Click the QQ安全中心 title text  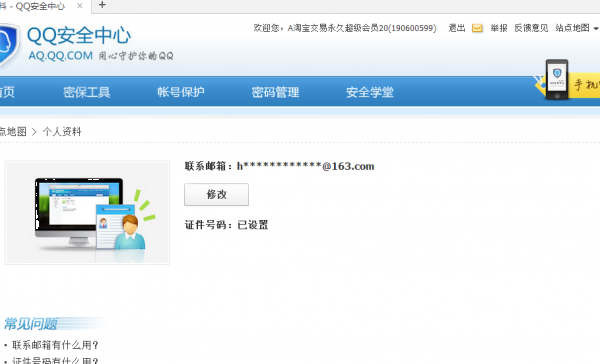(79, 36)
